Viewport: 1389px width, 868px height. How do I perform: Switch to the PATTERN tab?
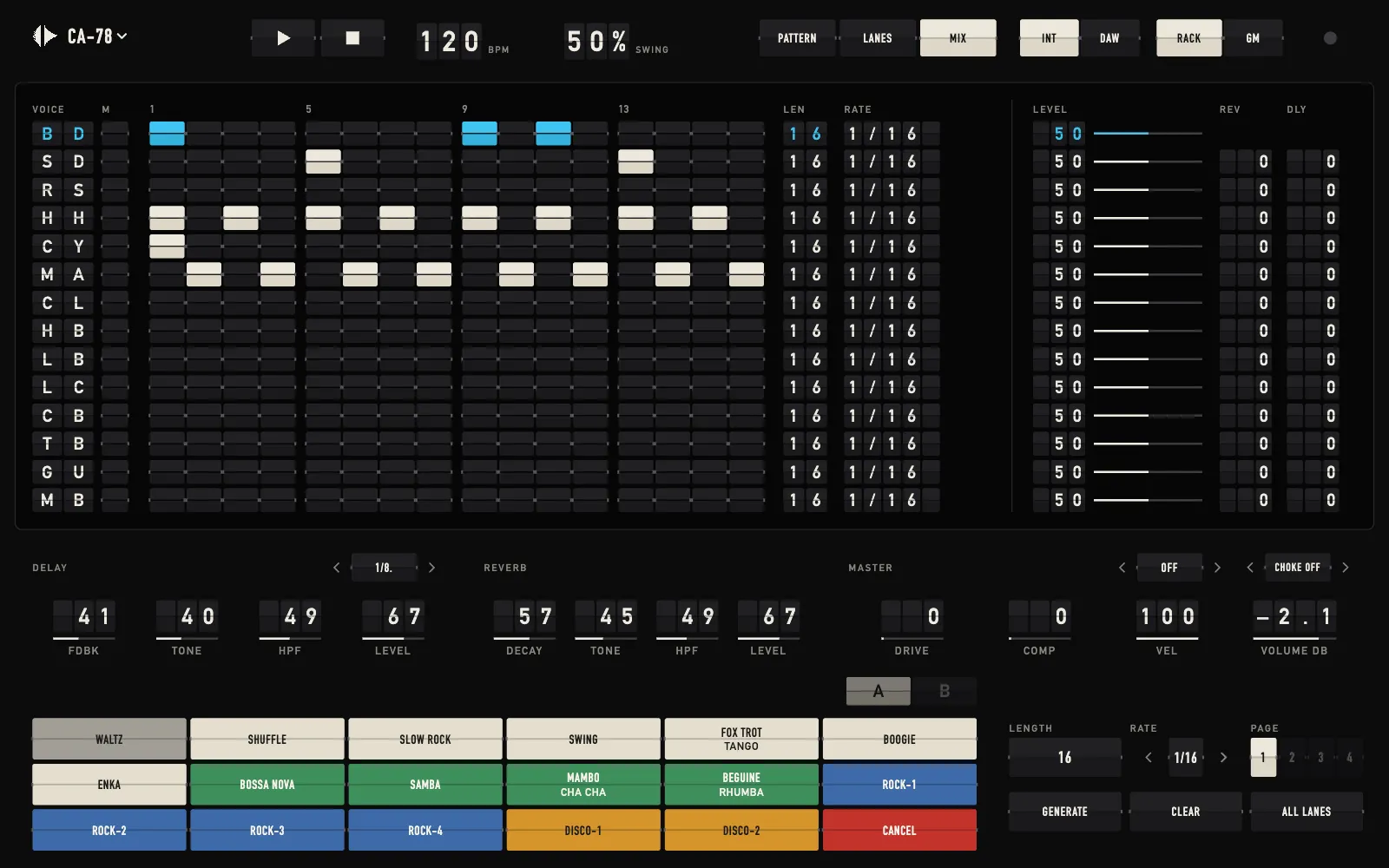pyautogui.click(x=797, y=38)
